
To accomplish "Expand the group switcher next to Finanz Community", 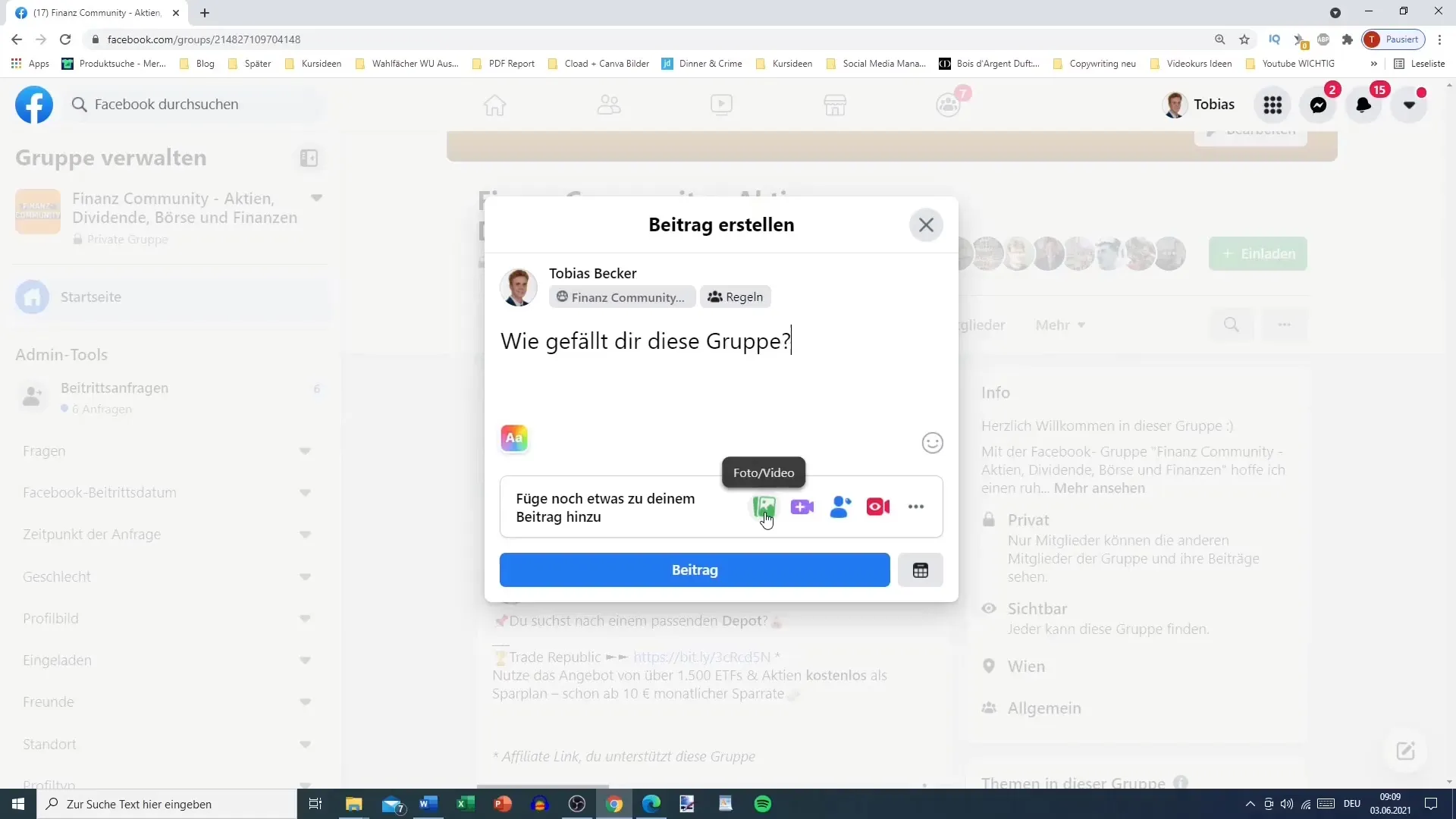I will tap(317, 198).
